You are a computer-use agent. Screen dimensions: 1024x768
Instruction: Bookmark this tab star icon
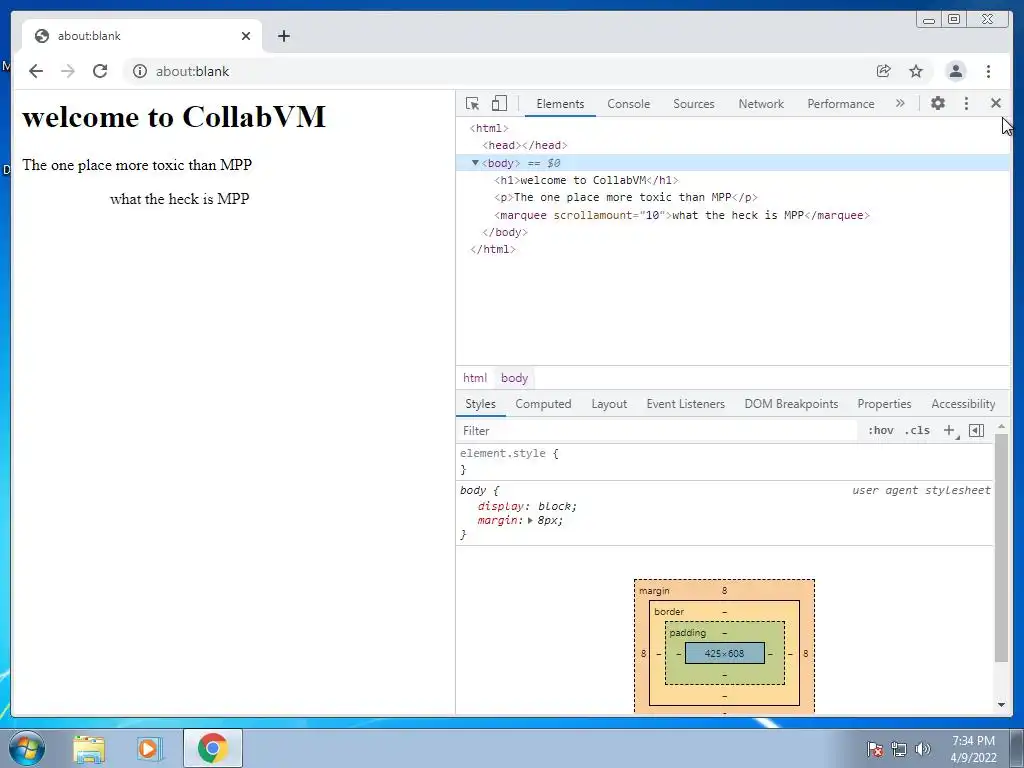click(x=916, y=71)
